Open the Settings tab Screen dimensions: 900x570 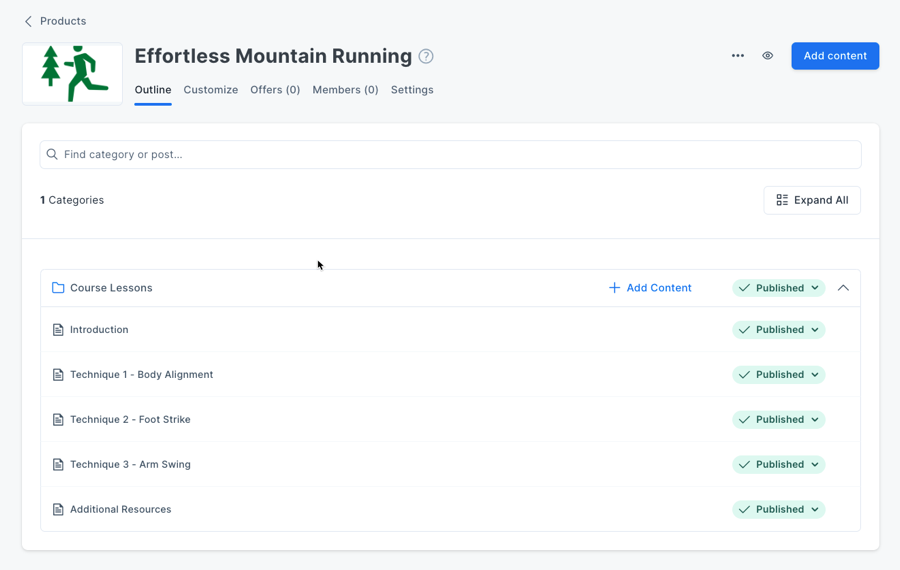[x=412, y=90]
